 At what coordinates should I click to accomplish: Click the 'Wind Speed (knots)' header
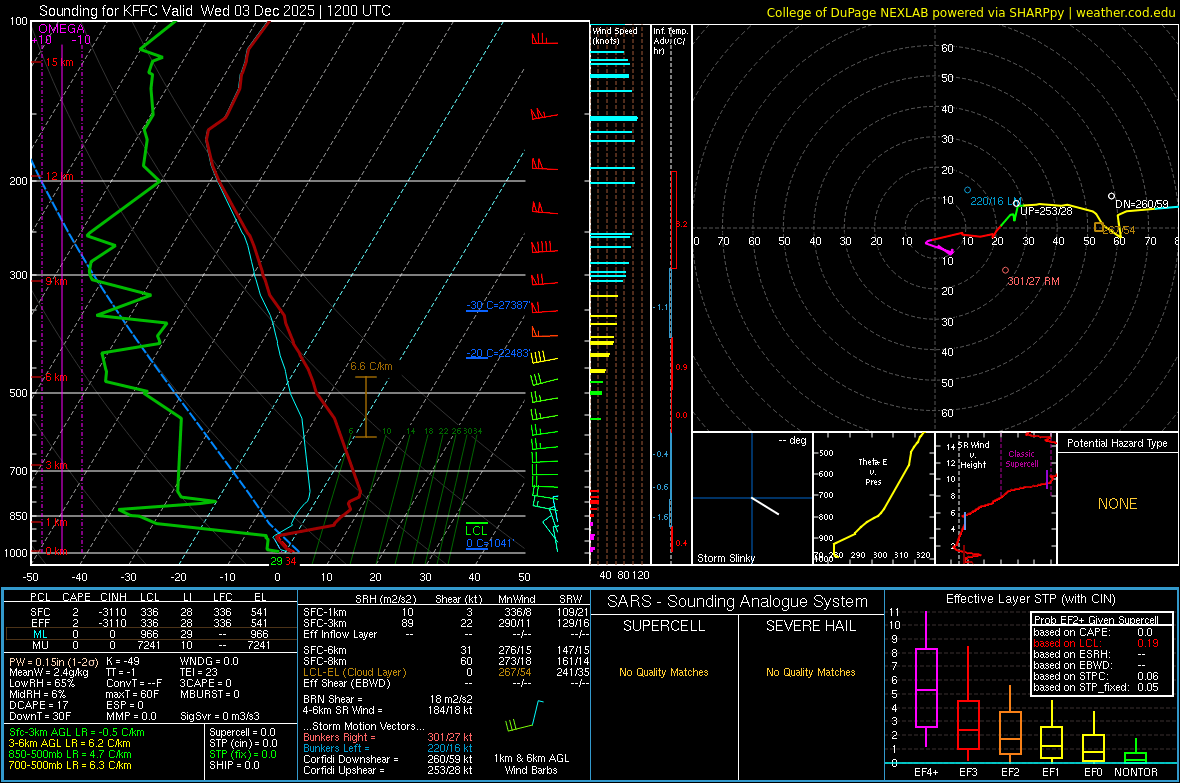pyautogui.click(x=614, y=35)
